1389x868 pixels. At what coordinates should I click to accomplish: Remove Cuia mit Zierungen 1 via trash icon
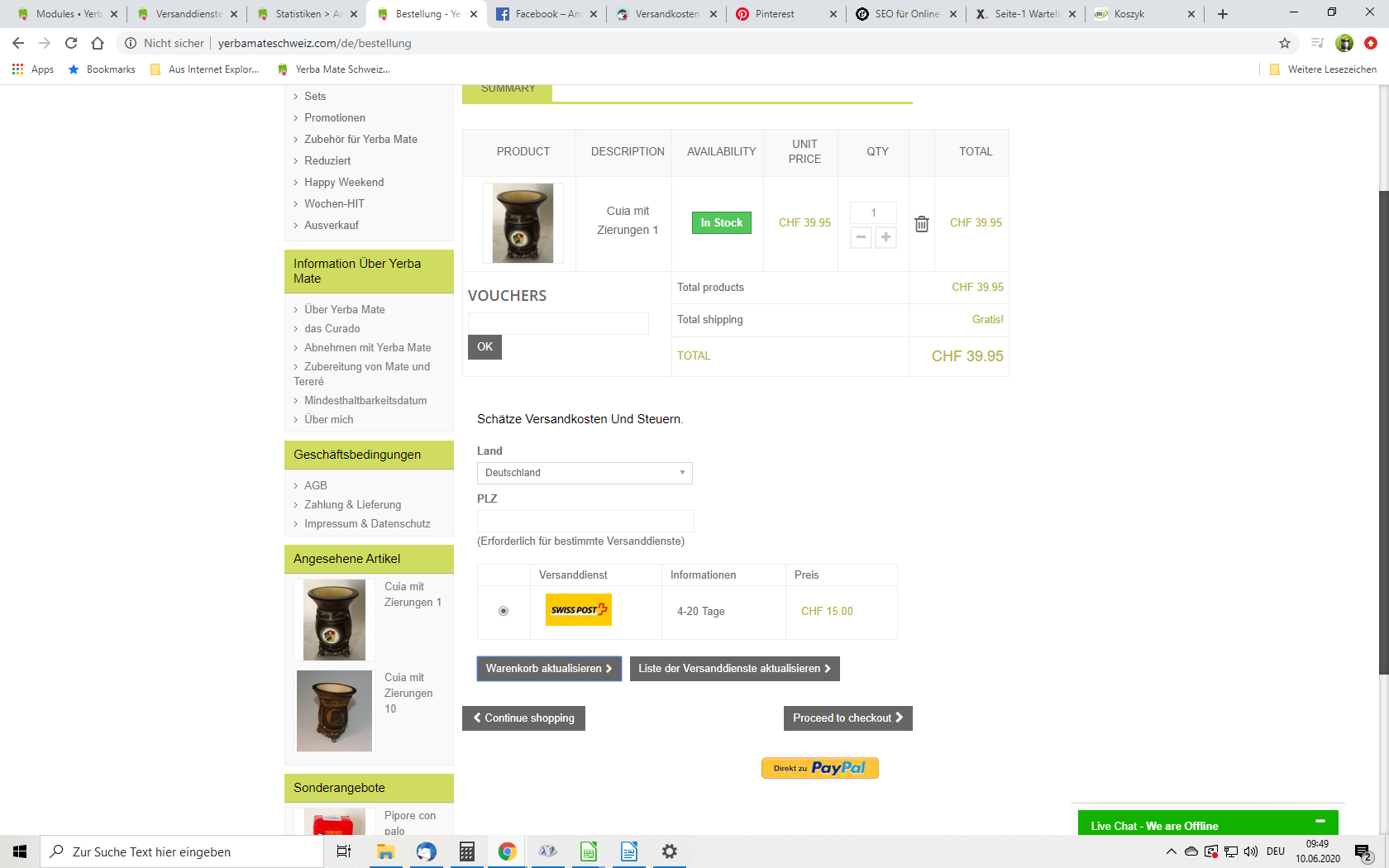click(922, 224)
